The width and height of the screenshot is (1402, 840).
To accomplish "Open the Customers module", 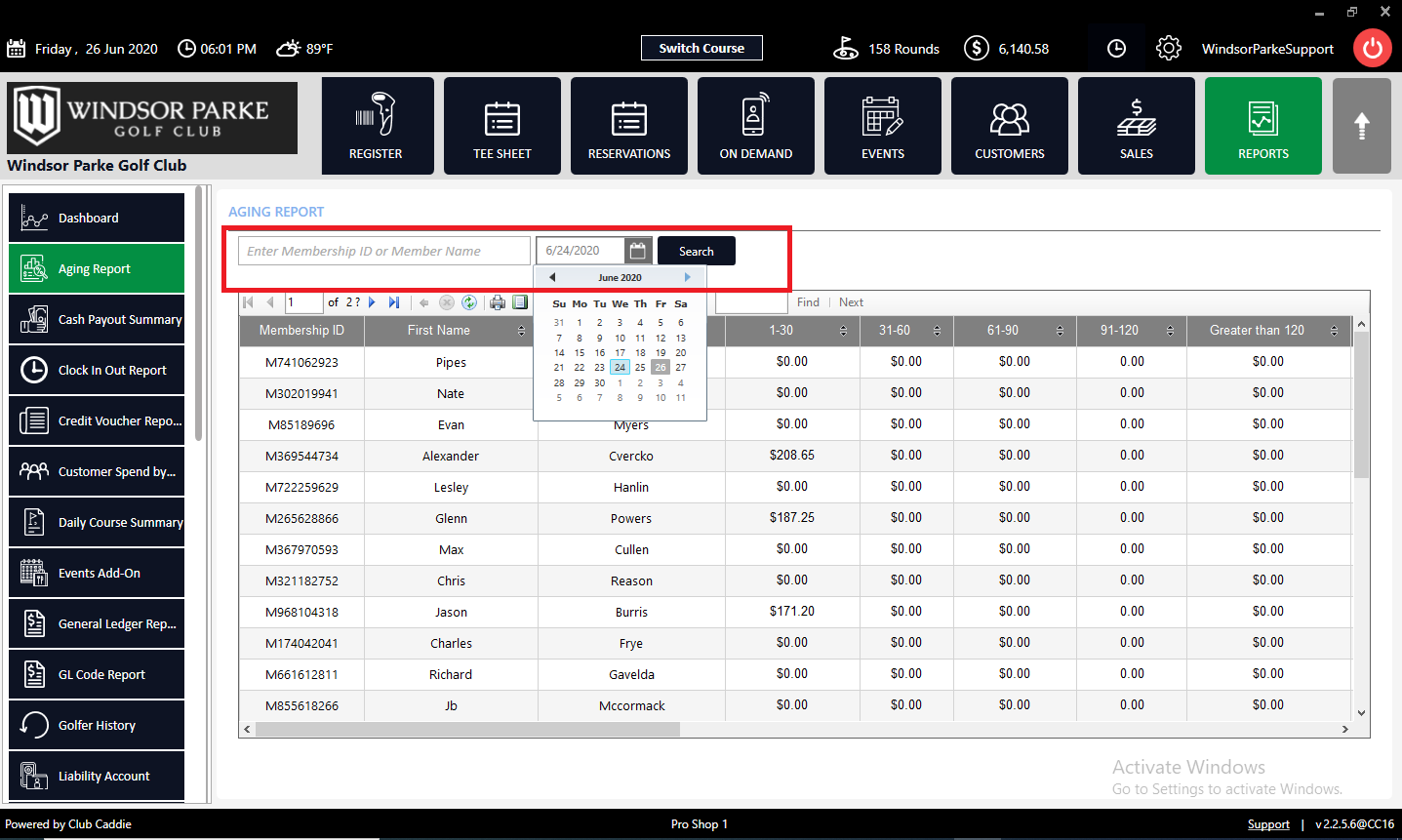I will pos(1010,126).
